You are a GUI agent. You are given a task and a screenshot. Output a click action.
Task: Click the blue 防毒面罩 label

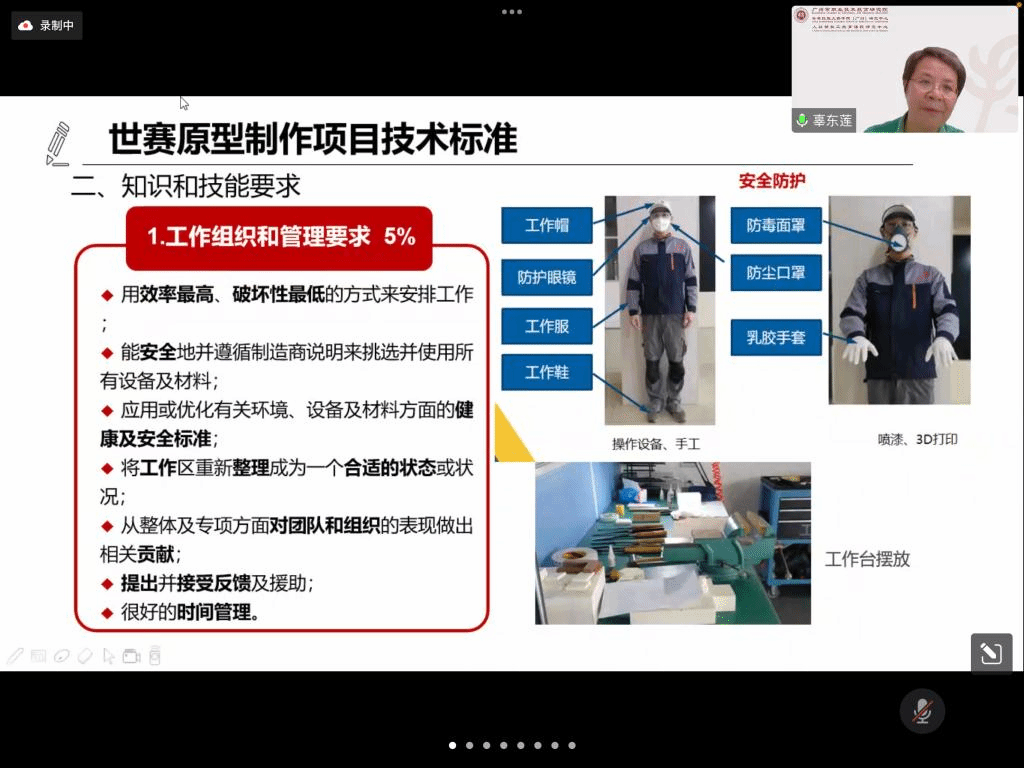click(776, 225)
